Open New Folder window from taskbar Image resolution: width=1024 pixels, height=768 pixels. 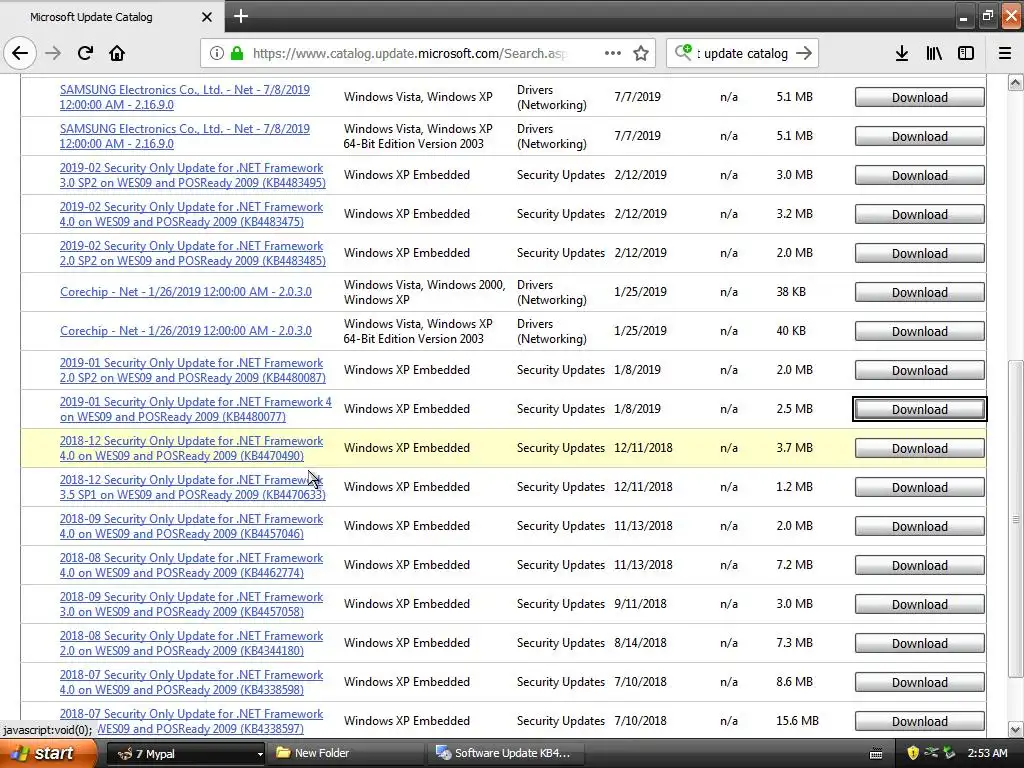(347, 753)
